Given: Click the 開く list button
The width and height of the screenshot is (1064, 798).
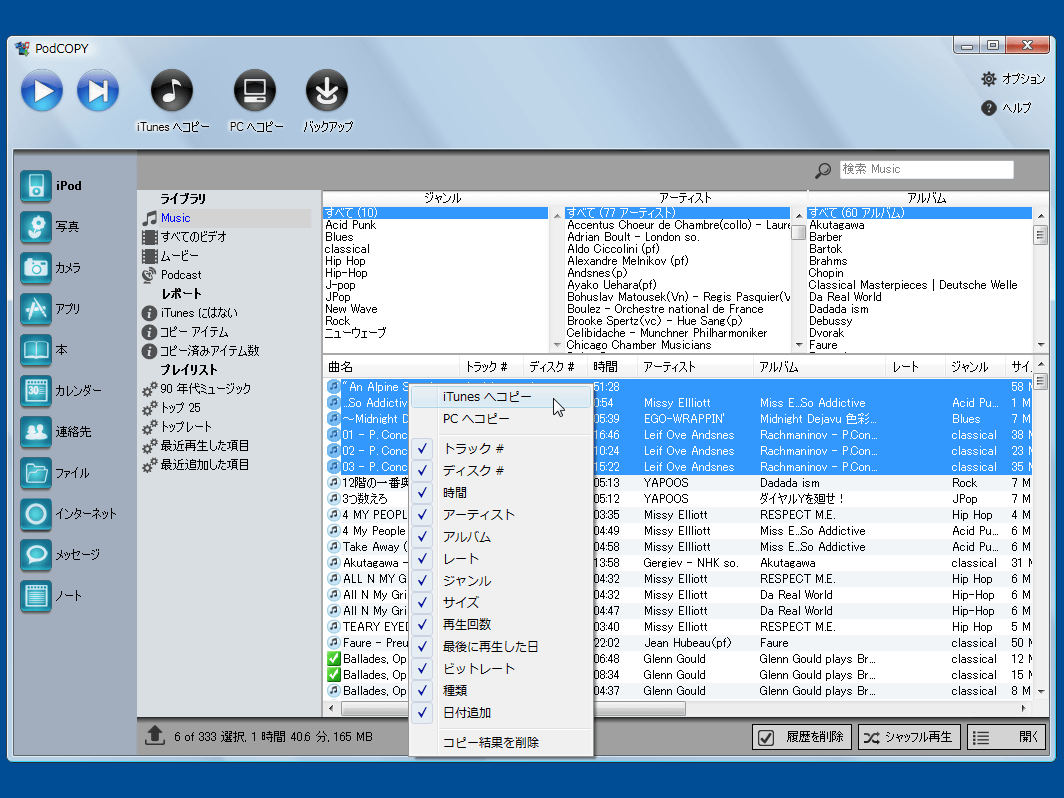Looking at the screenshot, I should (1006, 737).
